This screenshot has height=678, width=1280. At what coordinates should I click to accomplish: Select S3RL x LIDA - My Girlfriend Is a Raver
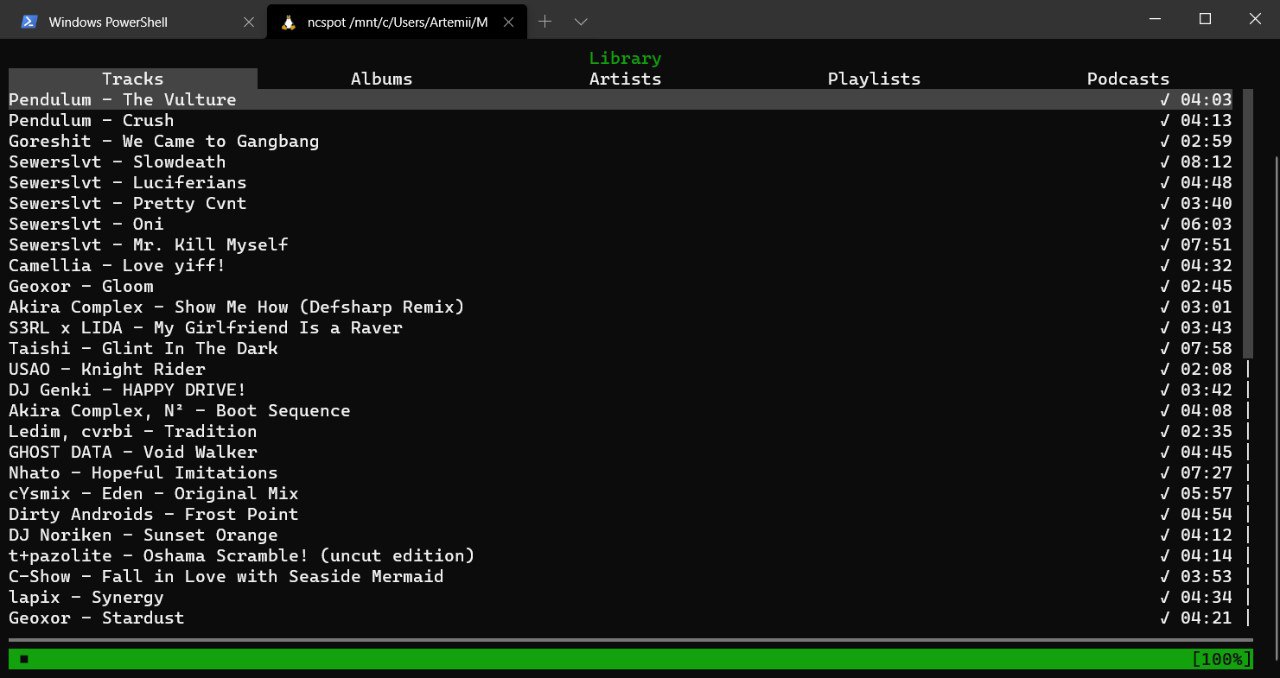[x=620, y=328]
